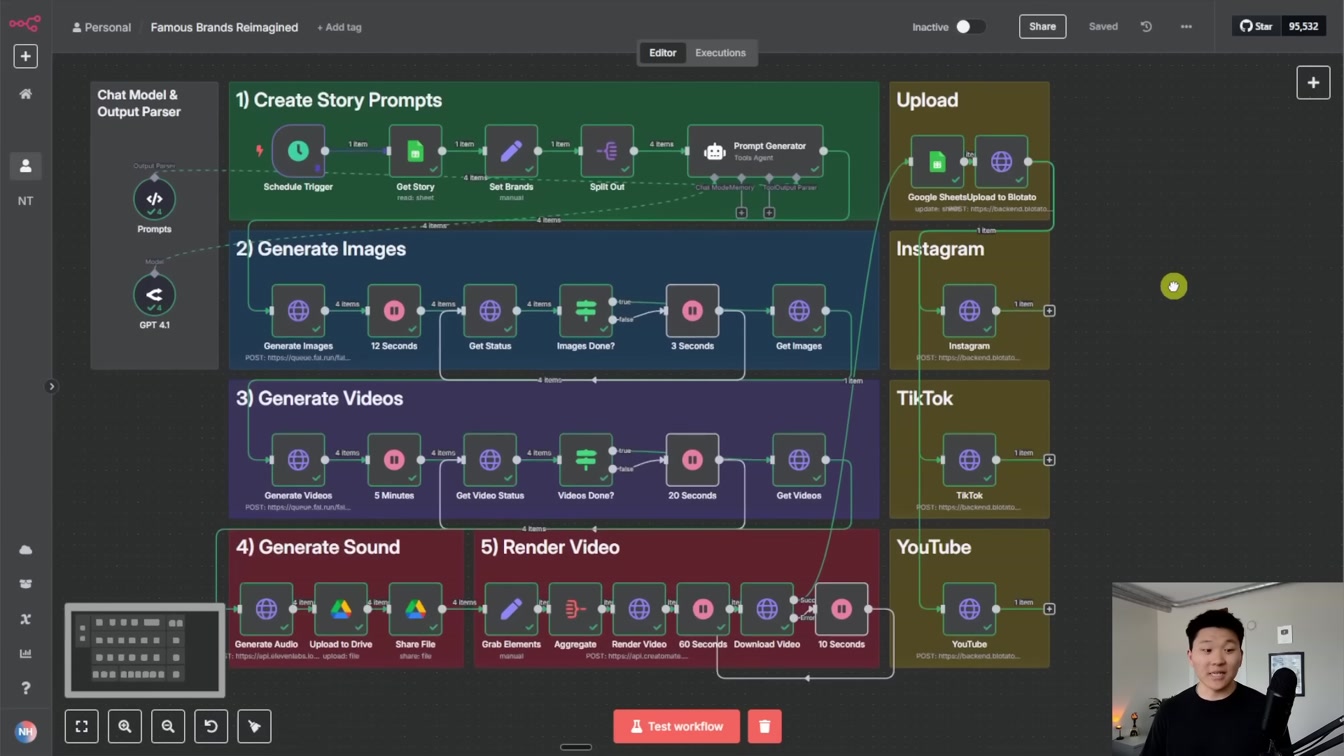Select the 60 Seconds wait node
The image size is (1344, 756).
pyautogui.click(x=703, y=609)
